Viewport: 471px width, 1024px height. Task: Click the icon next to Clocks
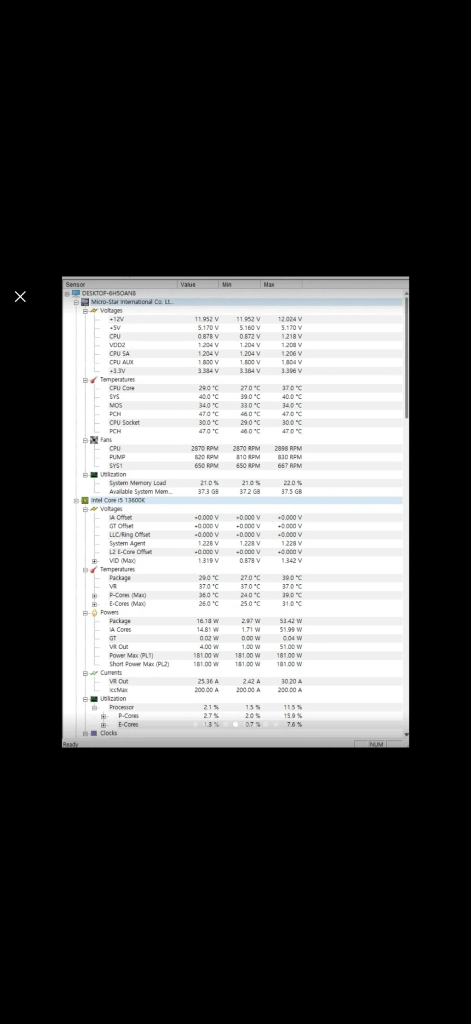click(x=94, y=733)
